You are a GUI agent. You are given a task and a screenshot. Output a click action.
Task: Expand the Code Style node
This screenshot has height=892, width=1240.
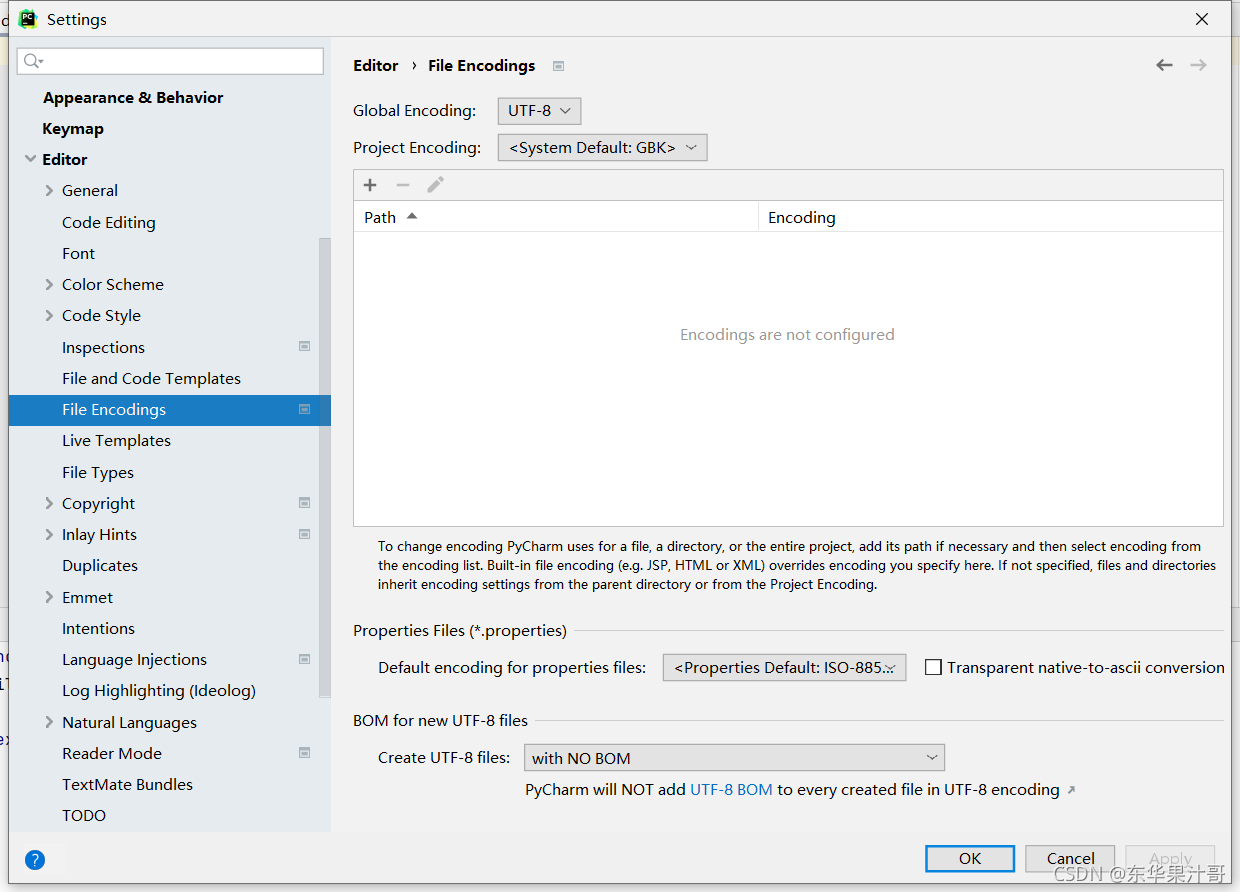49,315
